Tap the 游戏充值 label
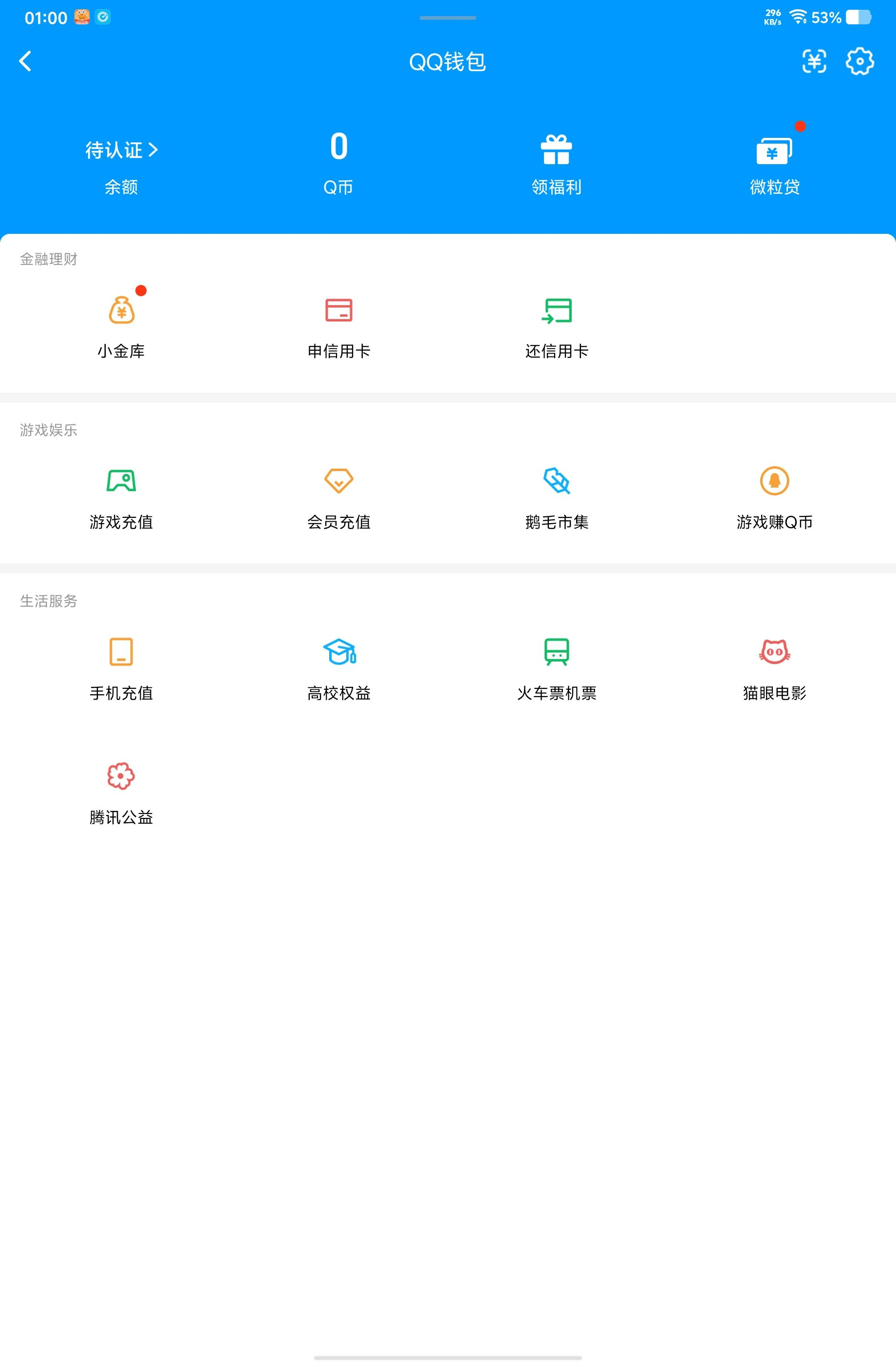896x1364 pixels. pos(121,522)
